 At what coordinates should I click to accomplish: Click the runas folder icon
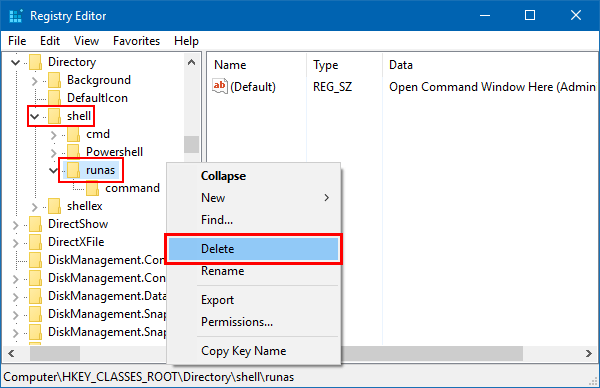coord(73,170)
